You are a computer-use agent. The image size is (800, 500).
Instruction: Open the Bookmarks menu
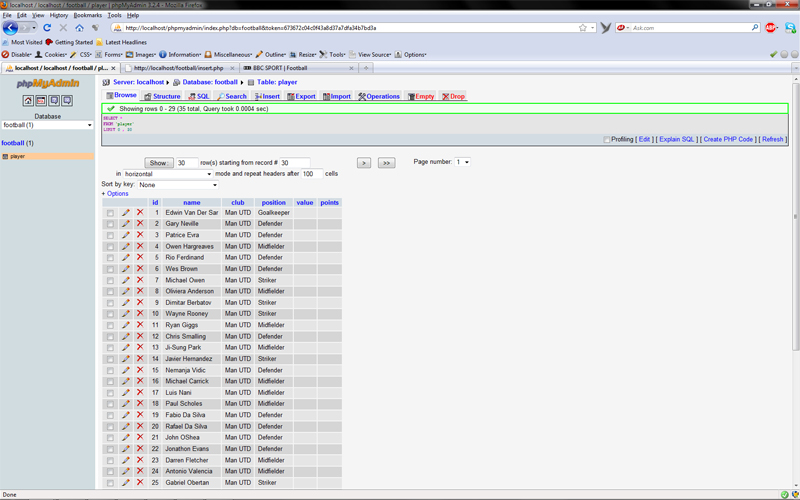[88, 15]
